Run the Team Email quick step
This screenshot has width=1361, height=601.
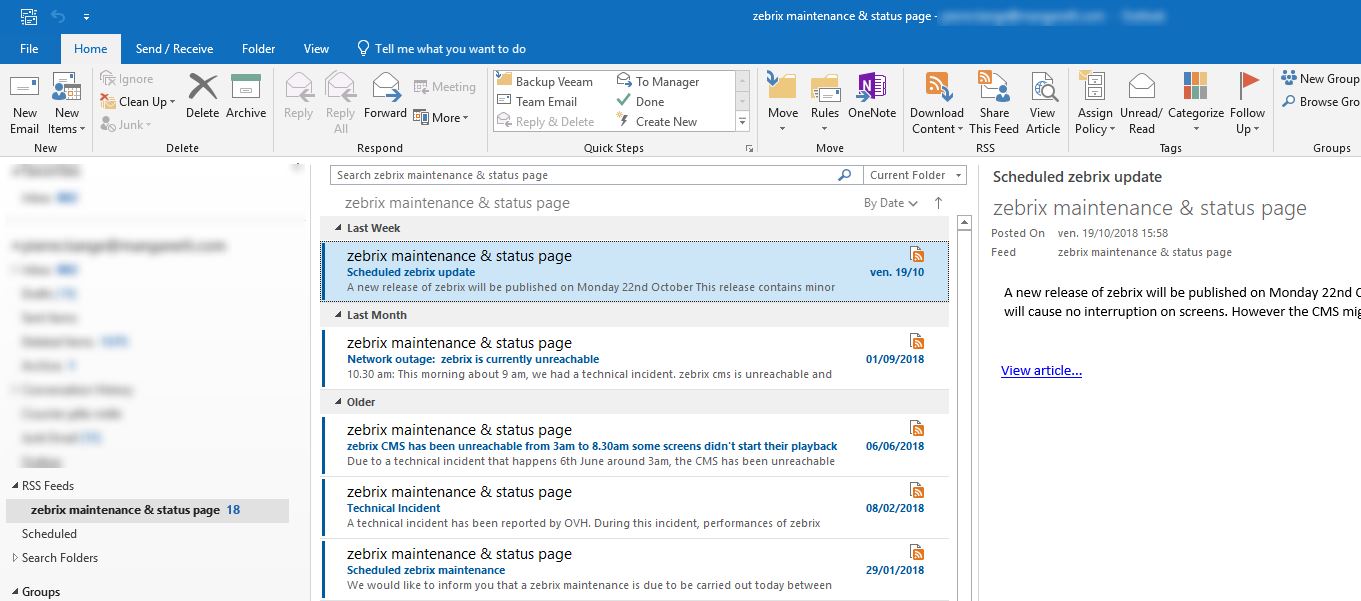537,102
